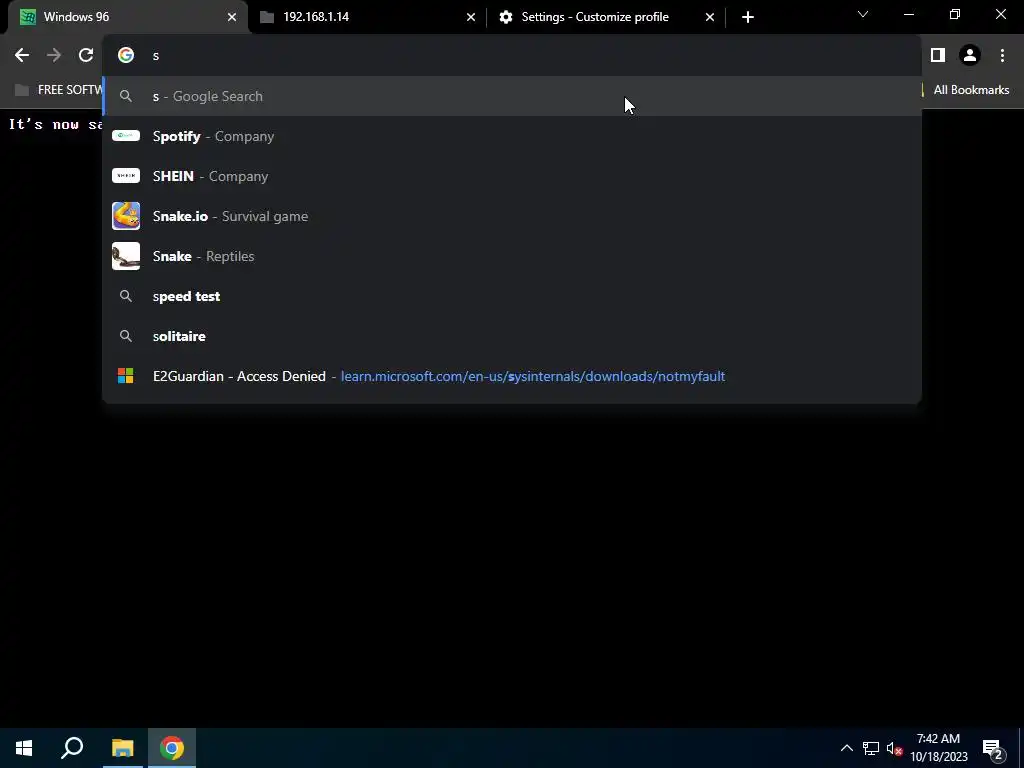
Task: Click 'E2Guardian - Access Denied' history entry title
Action: pyautogui.click(x=239, y=376)
